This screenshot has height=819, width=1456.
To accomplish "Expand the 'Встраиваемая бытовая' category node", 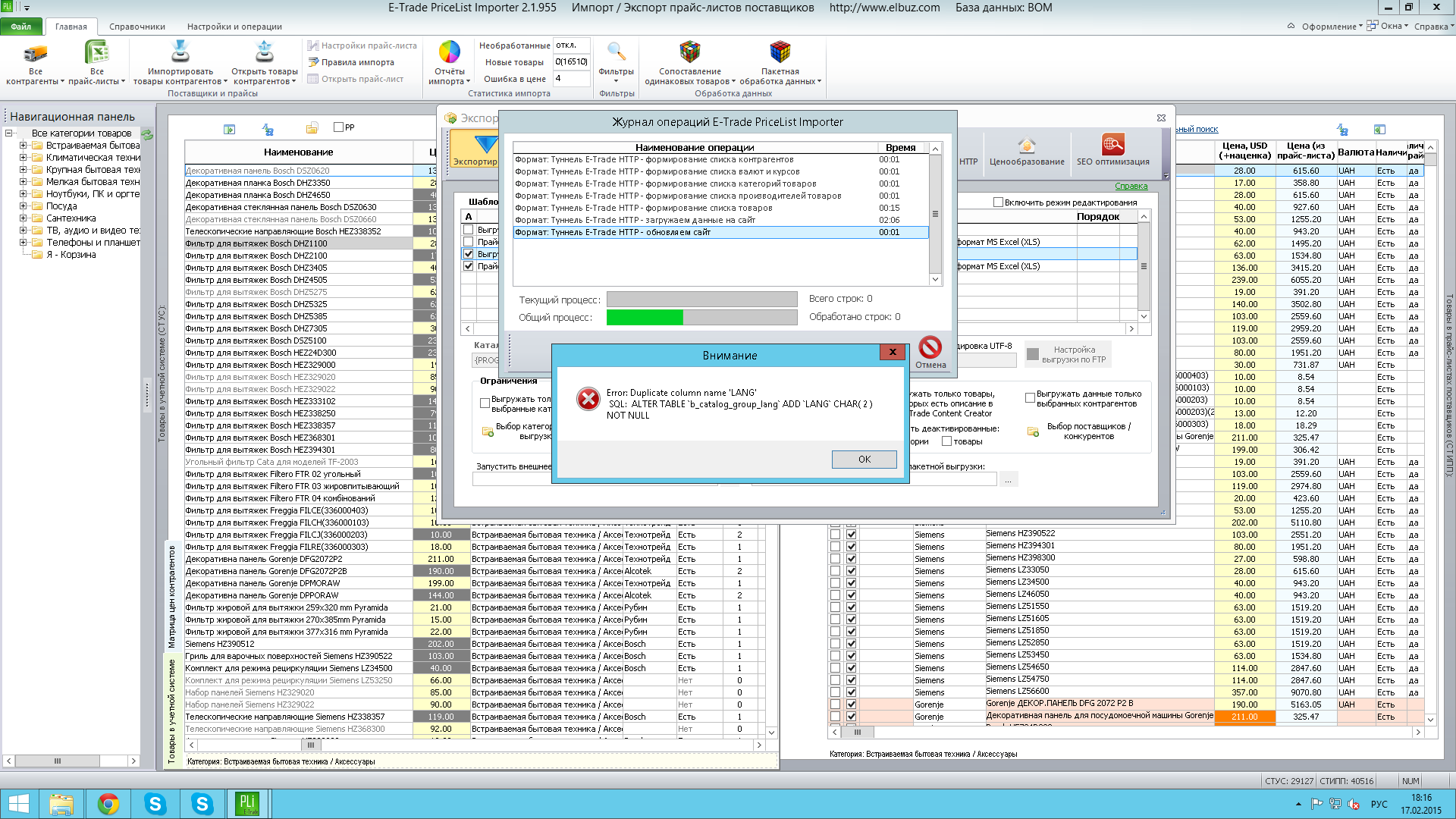I will coord(23,146).
